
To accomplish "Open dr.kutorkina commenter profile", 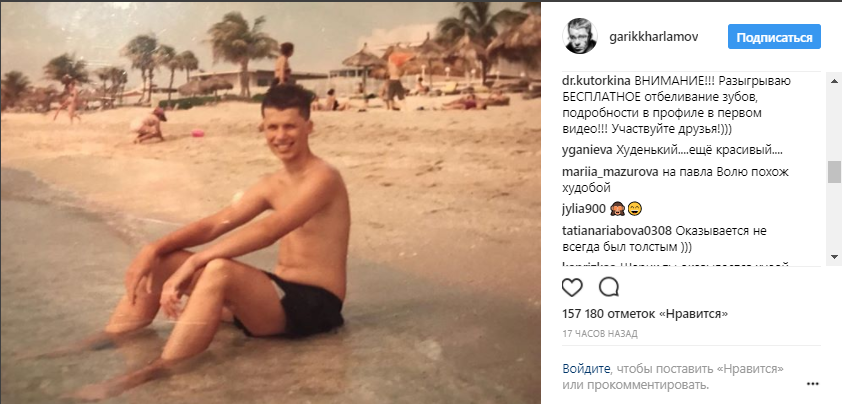I will pos(596,82).
